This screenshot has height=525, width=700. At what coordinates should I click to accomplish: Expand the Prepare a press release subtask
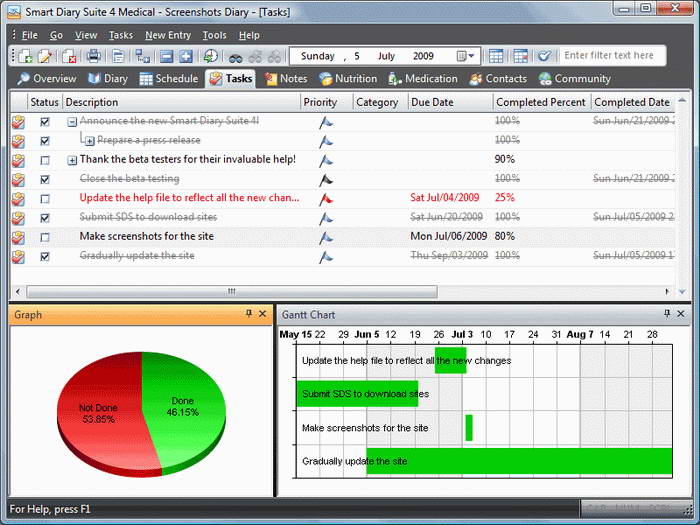click(x=90, y=141)
